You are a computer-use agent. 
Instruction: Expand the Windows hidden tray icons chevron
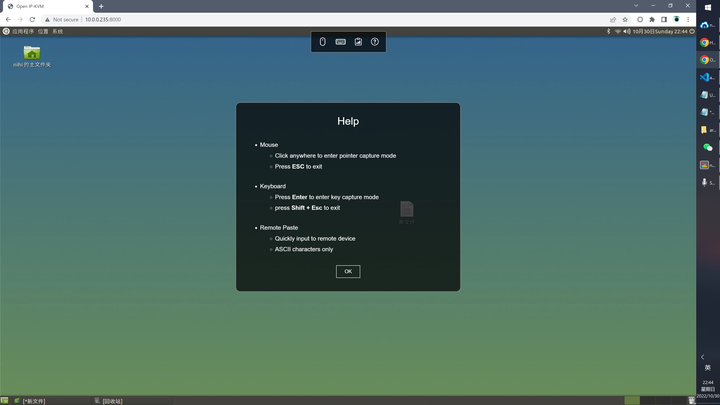(703, 357)
